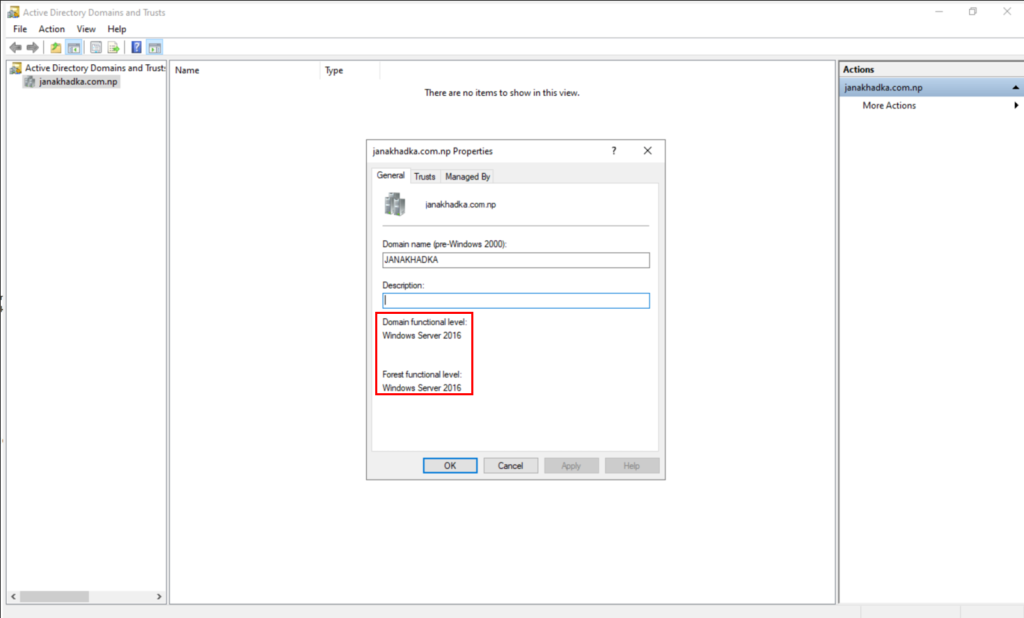Click 'There are no items to show' text
The width and height of the screenshot is (1024, 618).
point(502,93)
